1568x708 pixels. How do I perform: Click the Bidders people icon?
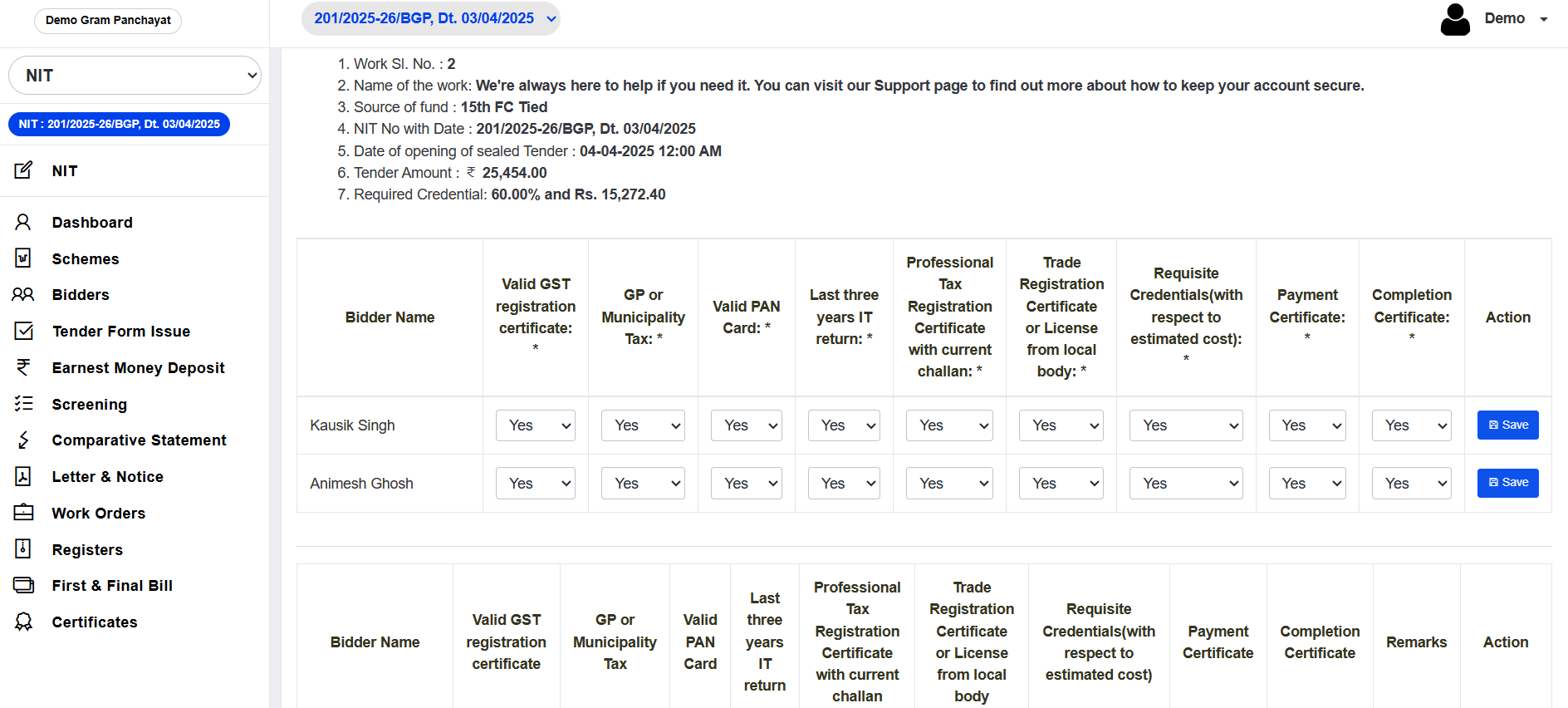point(23,294)
